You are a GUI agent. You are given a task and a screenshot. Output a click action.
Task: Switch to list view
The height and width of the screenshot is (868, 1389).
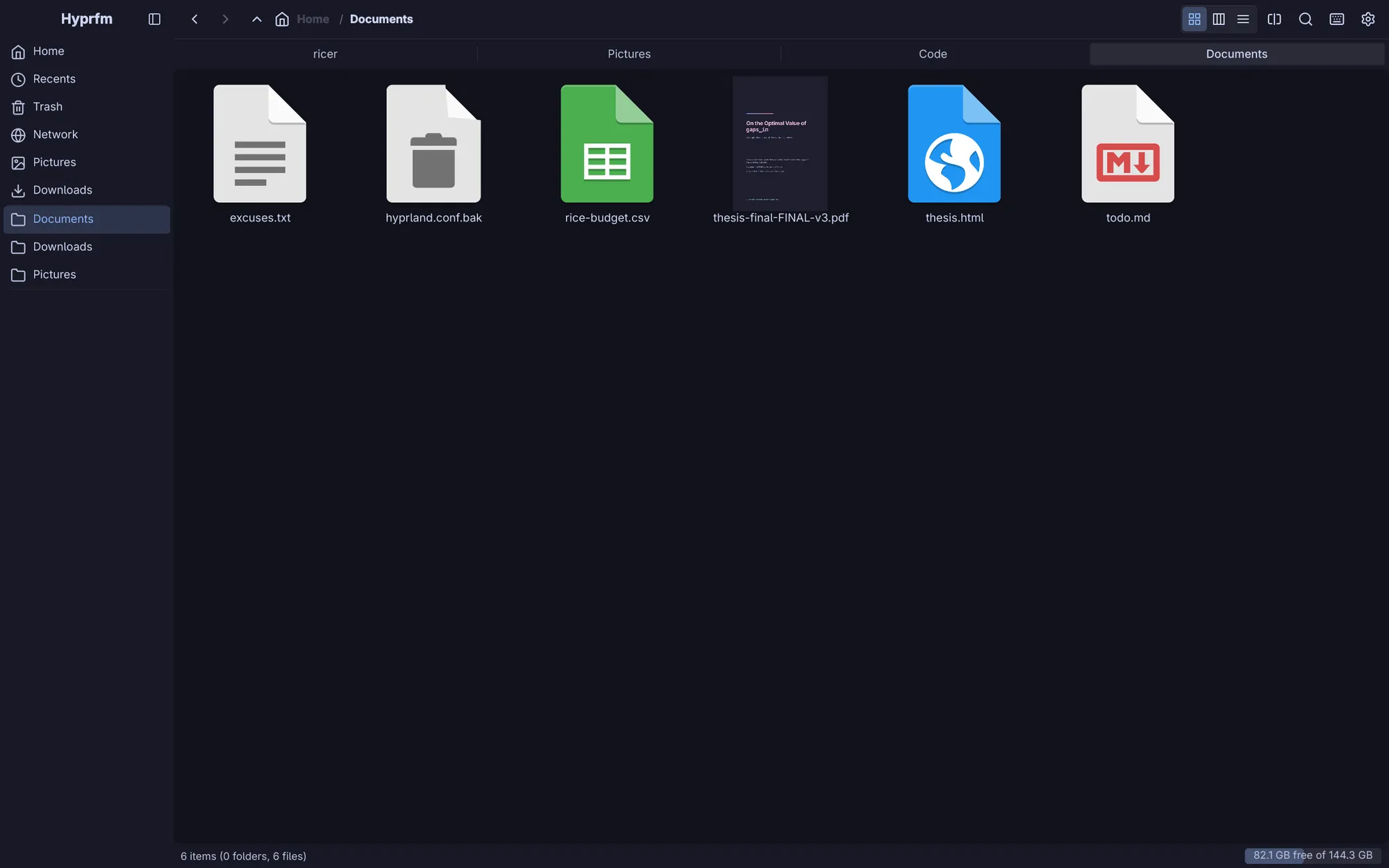coord(1243,19)
